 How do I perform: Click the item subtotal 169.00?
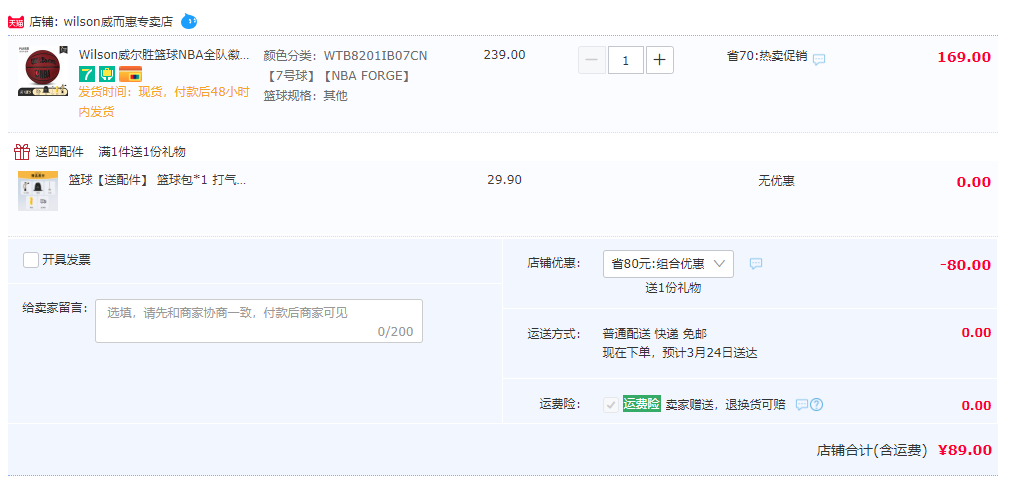point(964,57)
